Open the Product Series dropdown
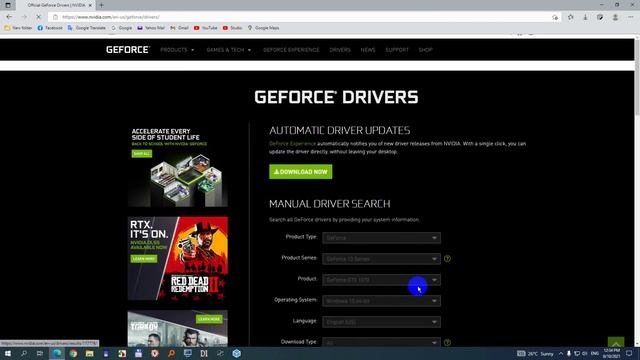The width and height of the screenshot is (640, 360). (381, 259)
